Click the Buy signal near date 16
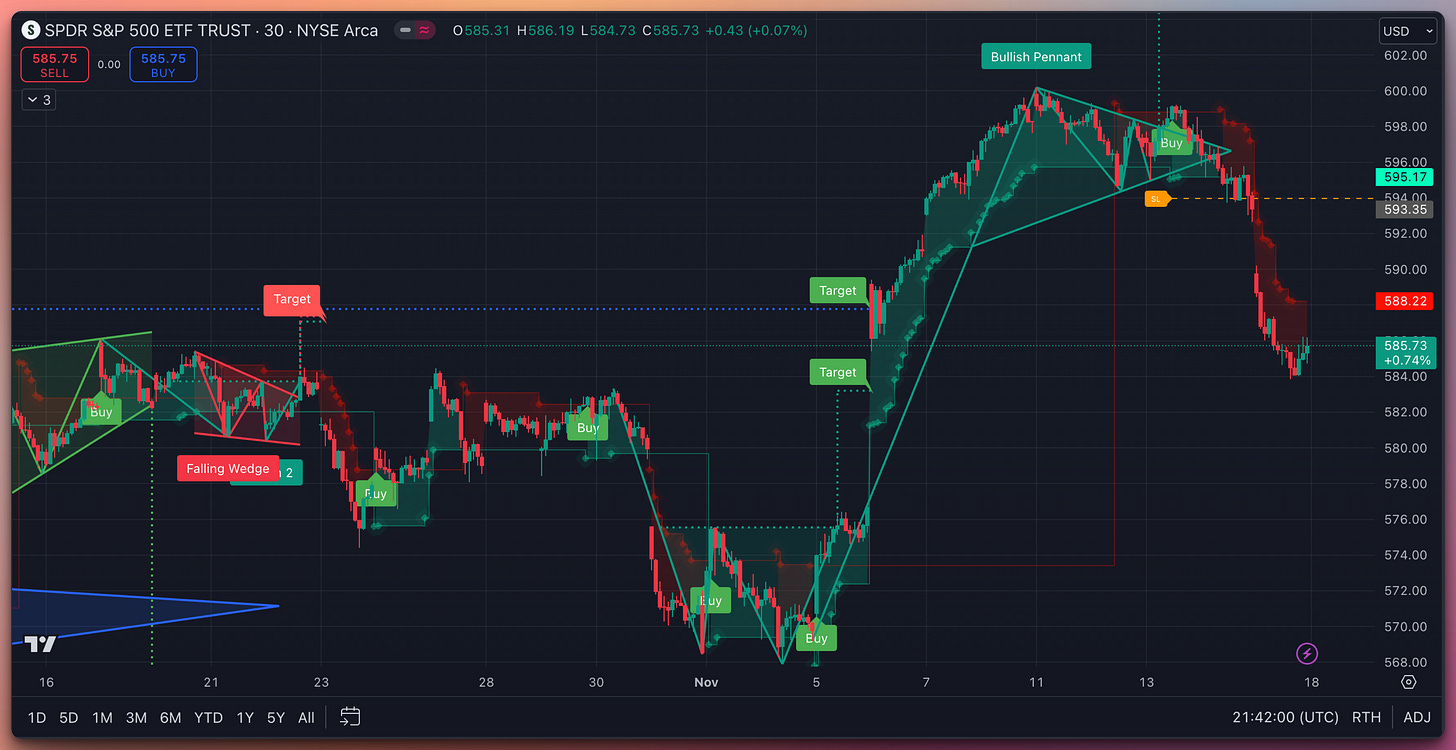Image resolution: width=1456 pixels, height=750 pixels. (x=101, y=411)
